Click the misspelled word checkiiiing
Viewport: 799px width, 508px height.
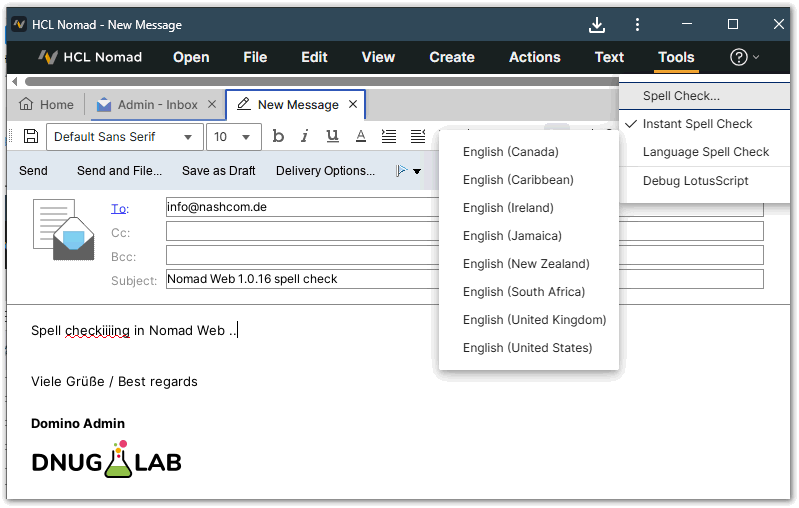[97, 331]
